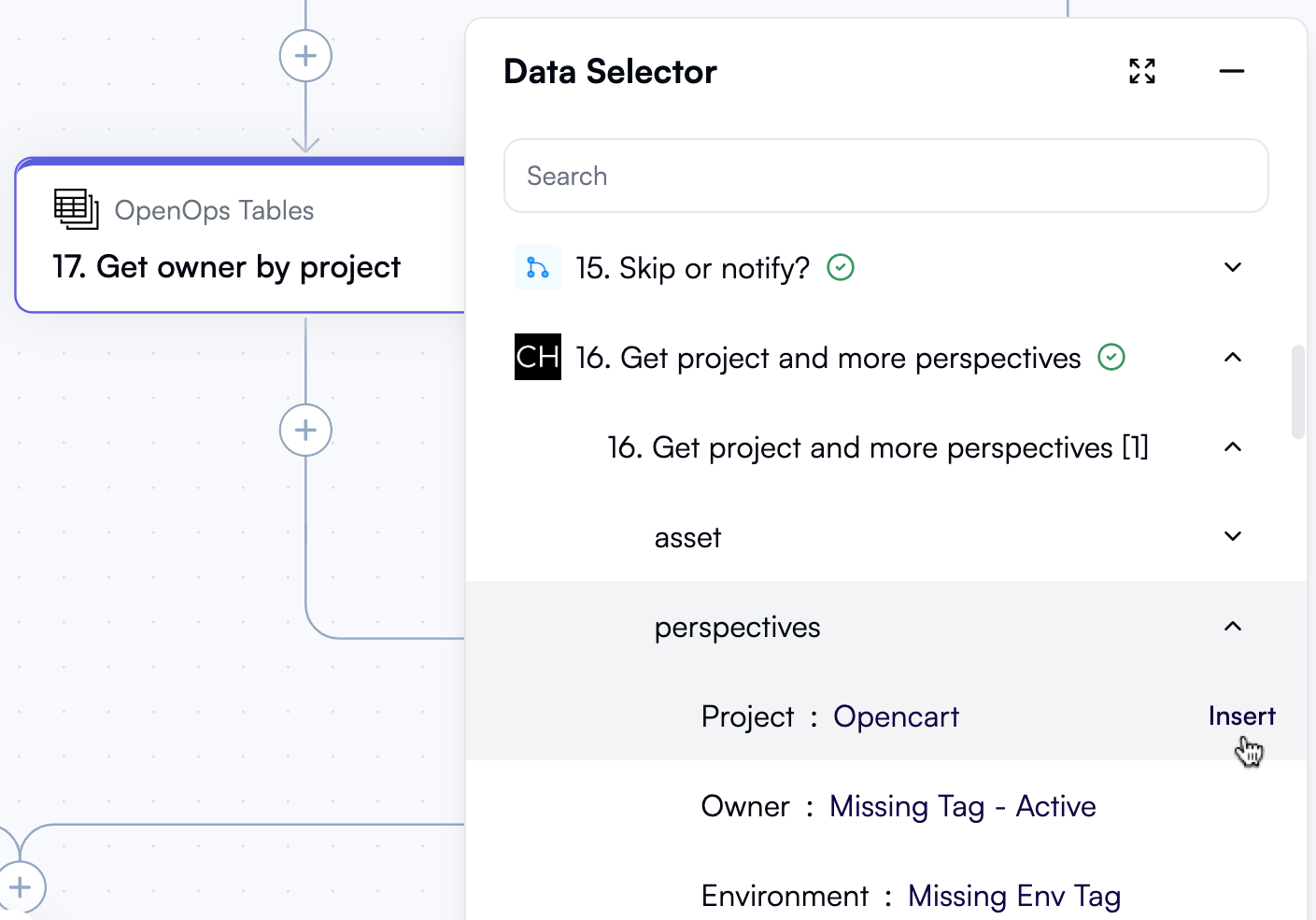
Task: Click the branch icon beside Skip or notify
Action: click(x=537, y=267)
